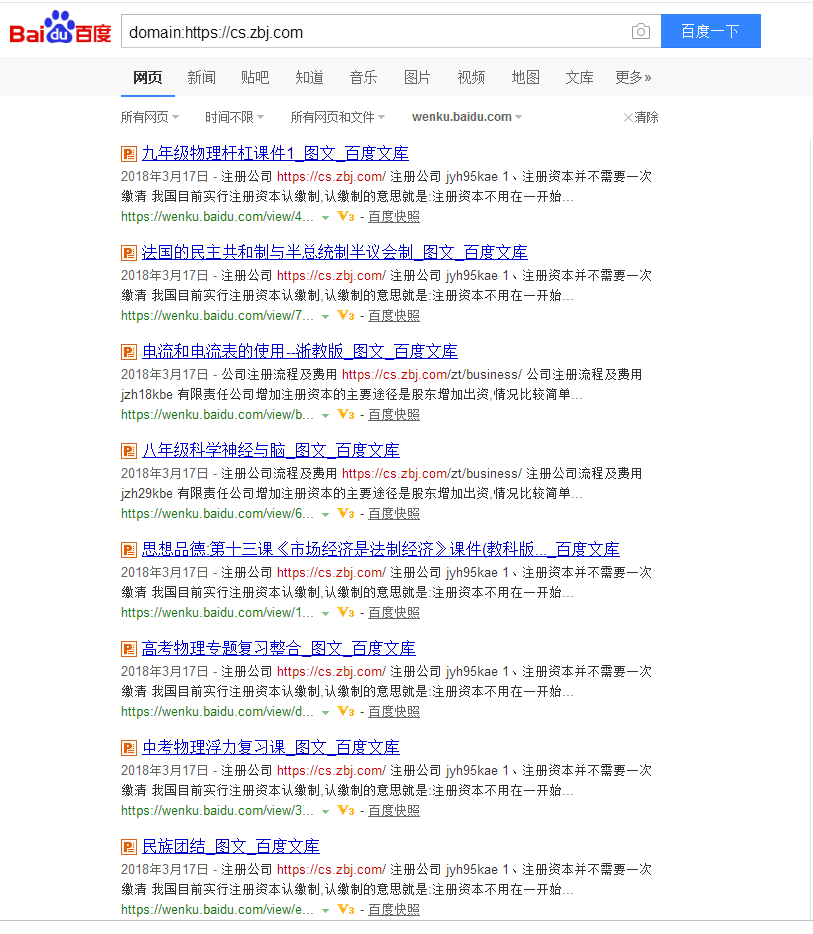Open 百度快照 for 九年级物理杠杆课件1

pyautogui.click(x=394, y=217)
